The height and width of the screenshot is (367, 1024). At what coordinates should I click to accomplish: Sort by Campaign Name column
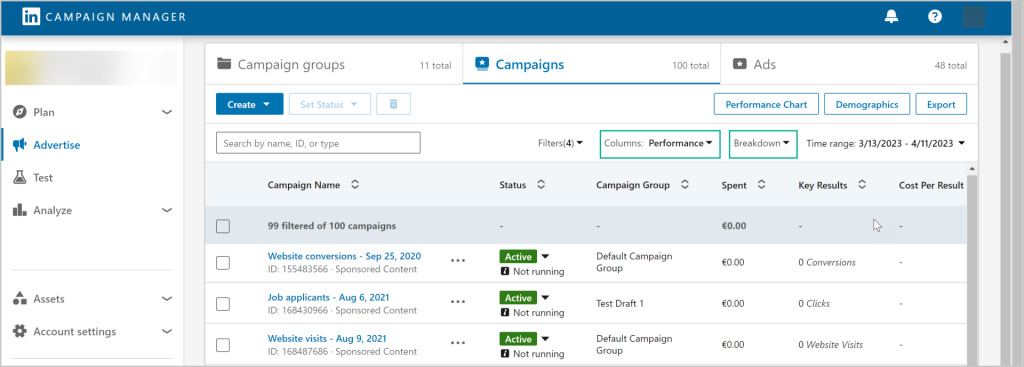click(x=355, y=185)
